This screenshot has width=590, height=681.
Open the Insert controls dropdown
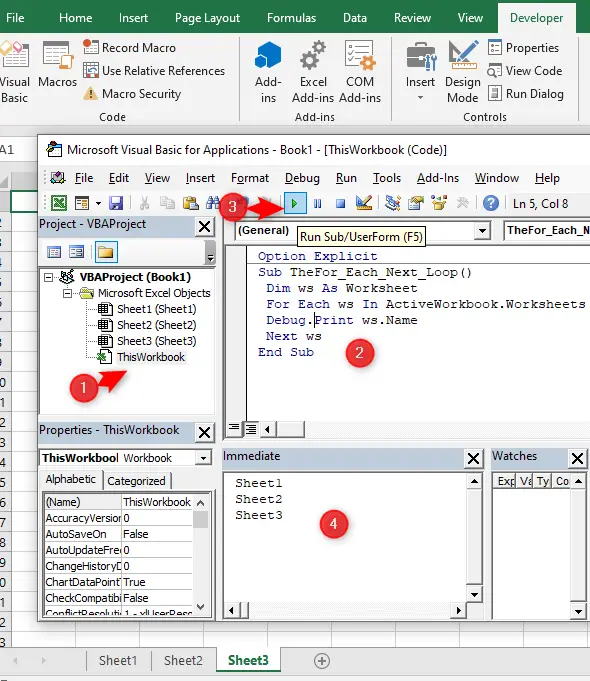tap(420, 72)
